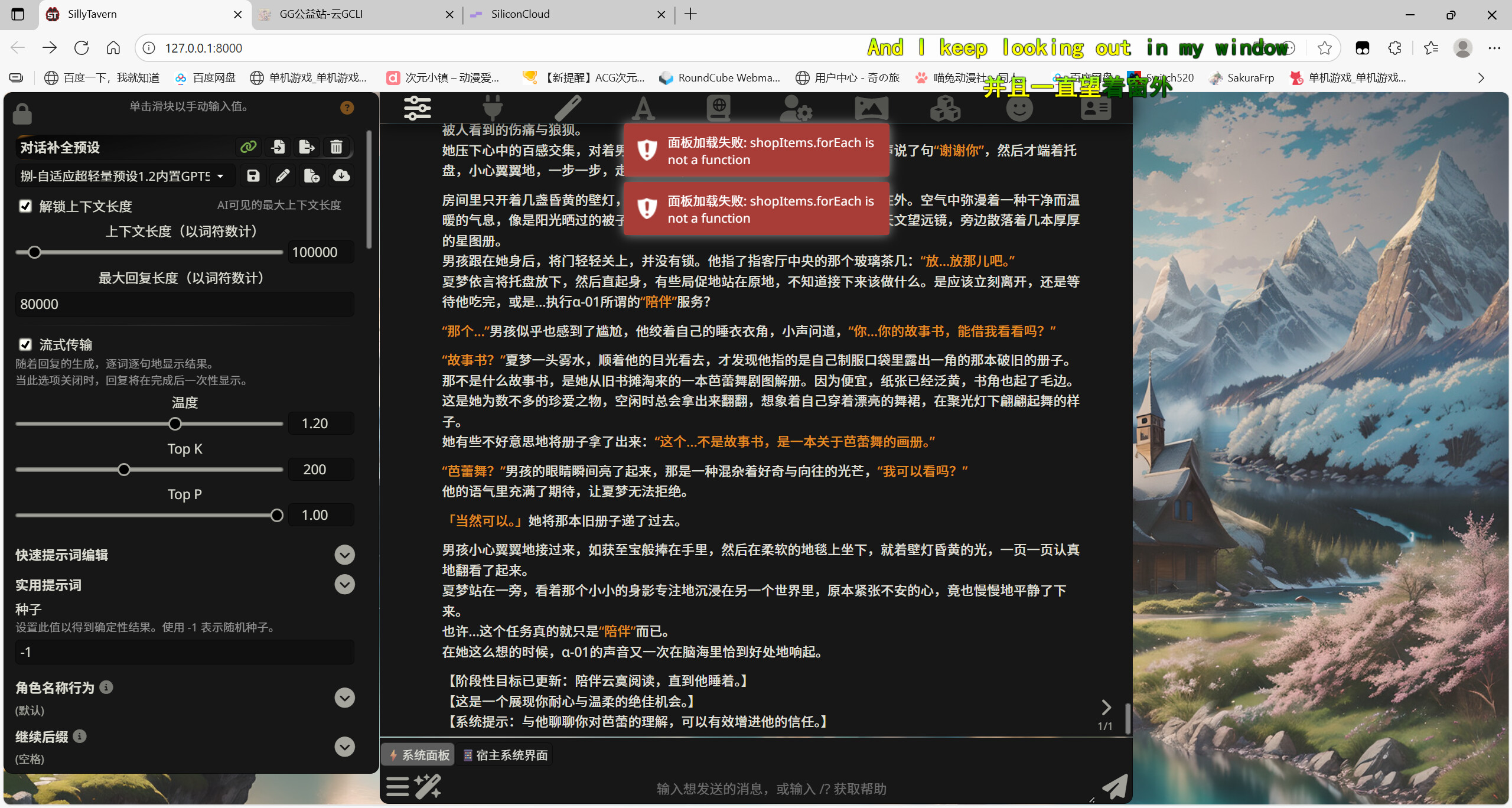Save preset as new file icon

pyautogui.click(x=312, y=175)
